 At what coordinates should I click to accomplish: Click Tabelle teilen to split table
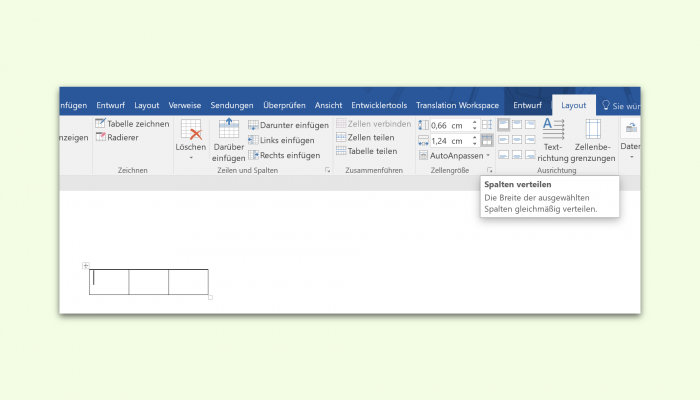tap(367, 151)
